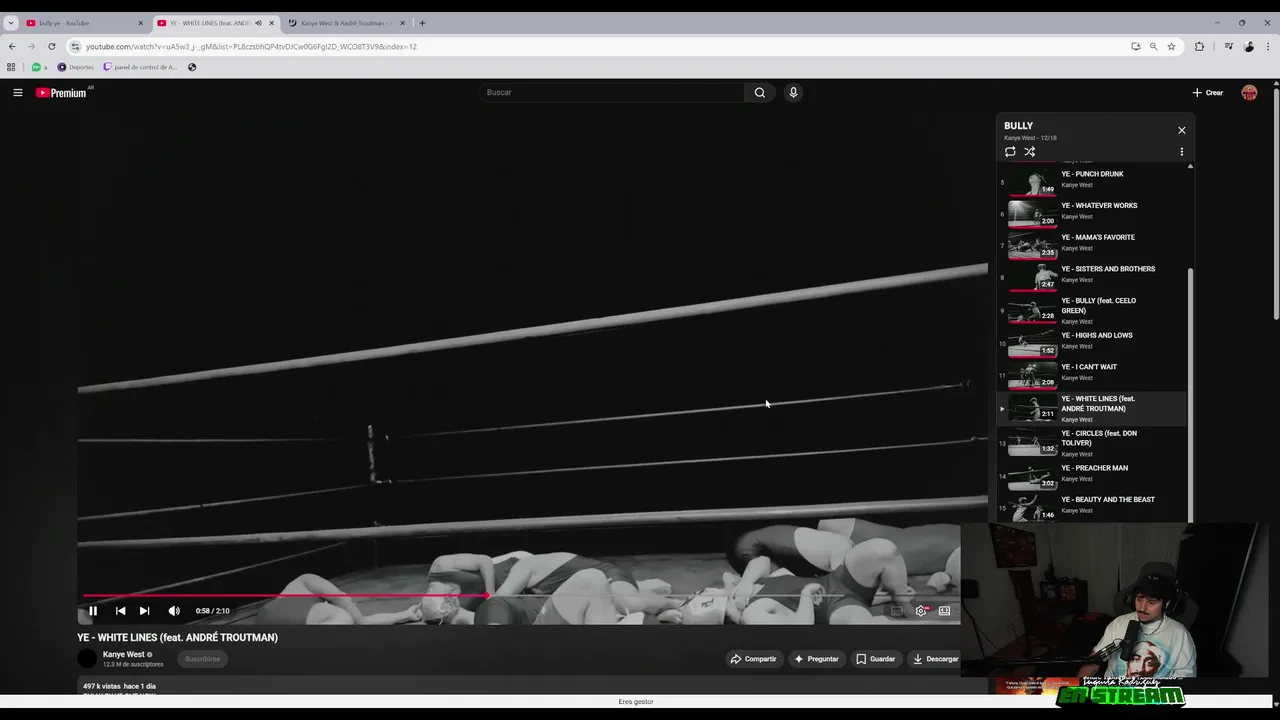Toggle shuffle for the BULLY playlist
The width and height of the screenshot is (1280, 720).
click(x=1030, y=152)
